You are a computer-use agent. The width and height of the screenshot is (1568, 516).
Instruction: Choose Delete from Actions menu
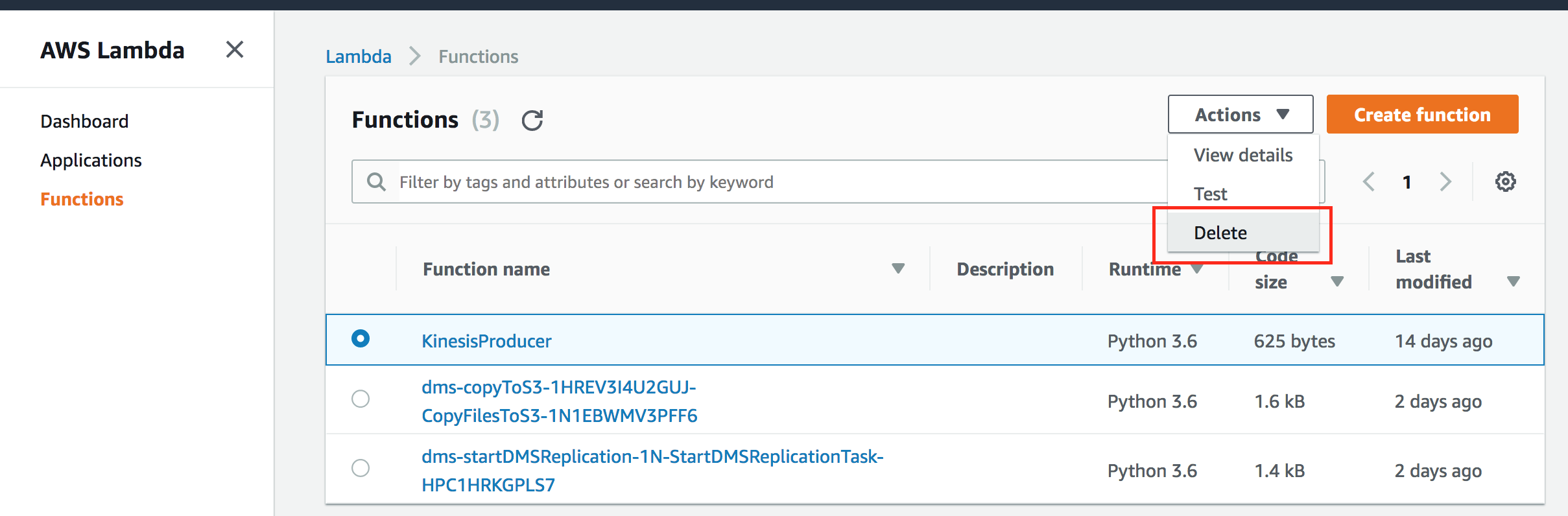1220,233
